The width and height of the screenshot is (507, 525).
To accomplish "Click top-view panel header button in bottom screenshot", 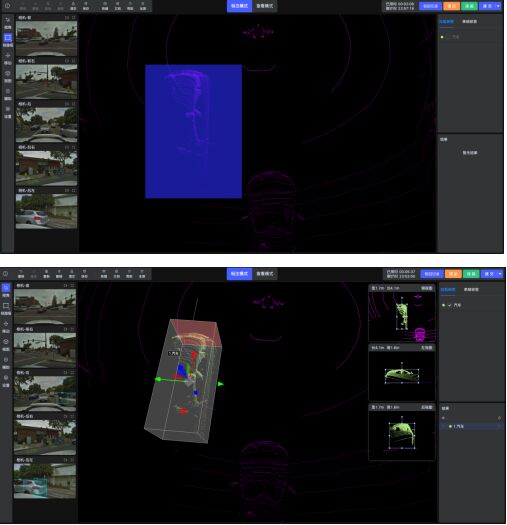I will (x=427, y=288).
